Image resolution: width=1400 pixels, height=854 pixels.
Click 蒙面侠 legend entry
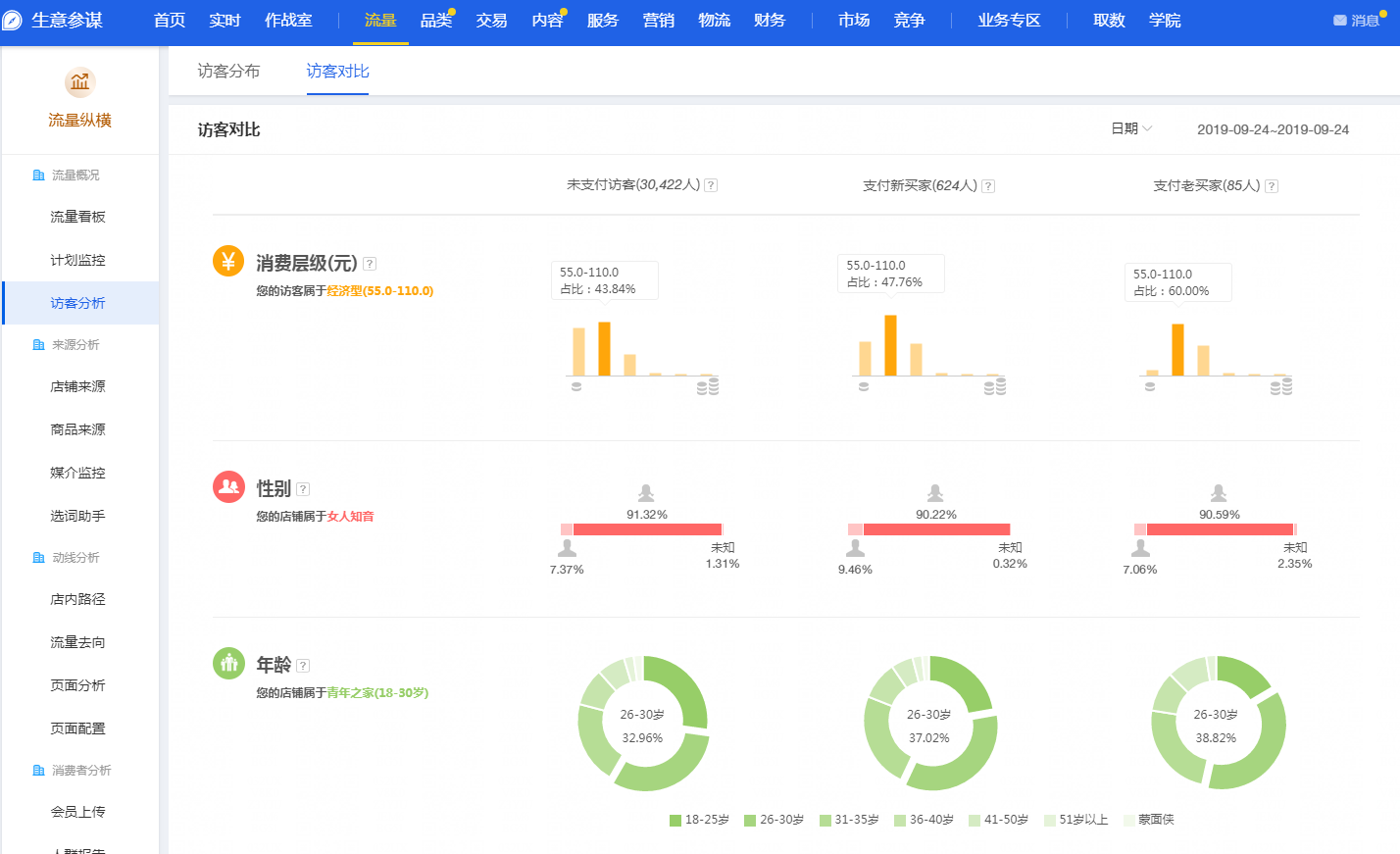coord(1149,820)
